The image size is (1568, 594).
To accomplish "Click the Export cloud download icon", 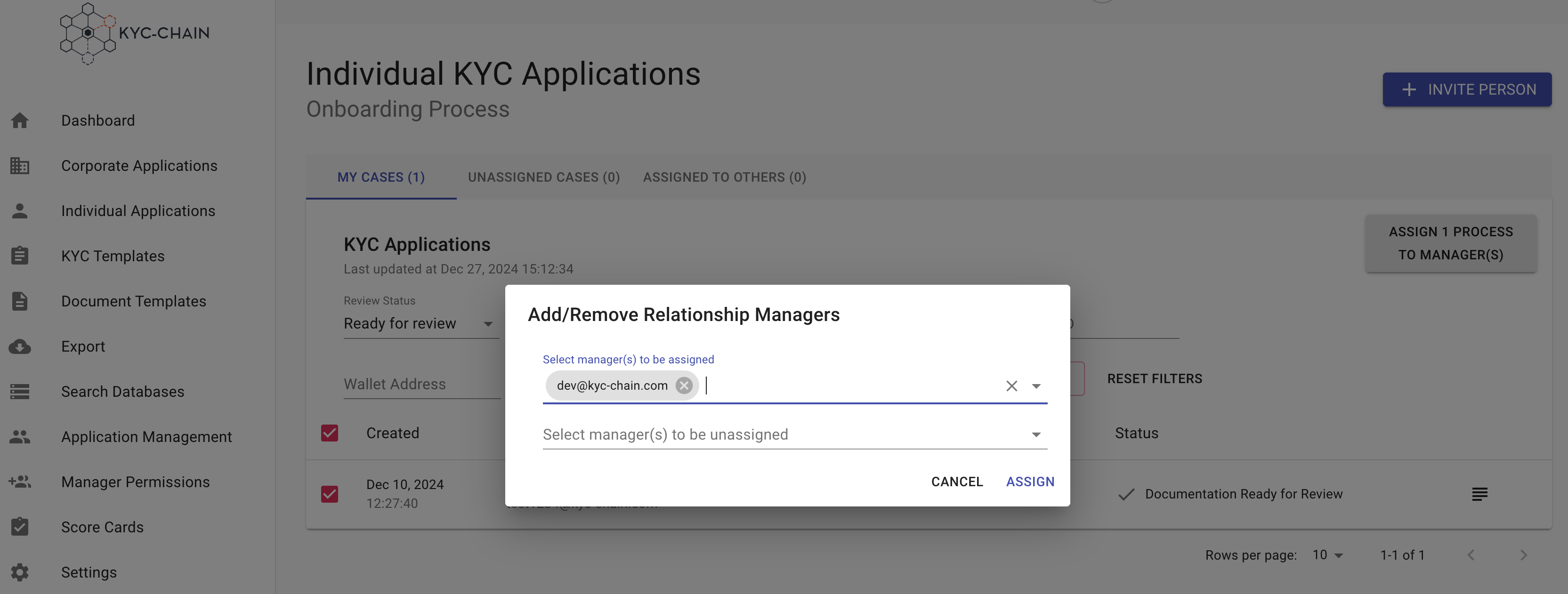I will [19, 346].
